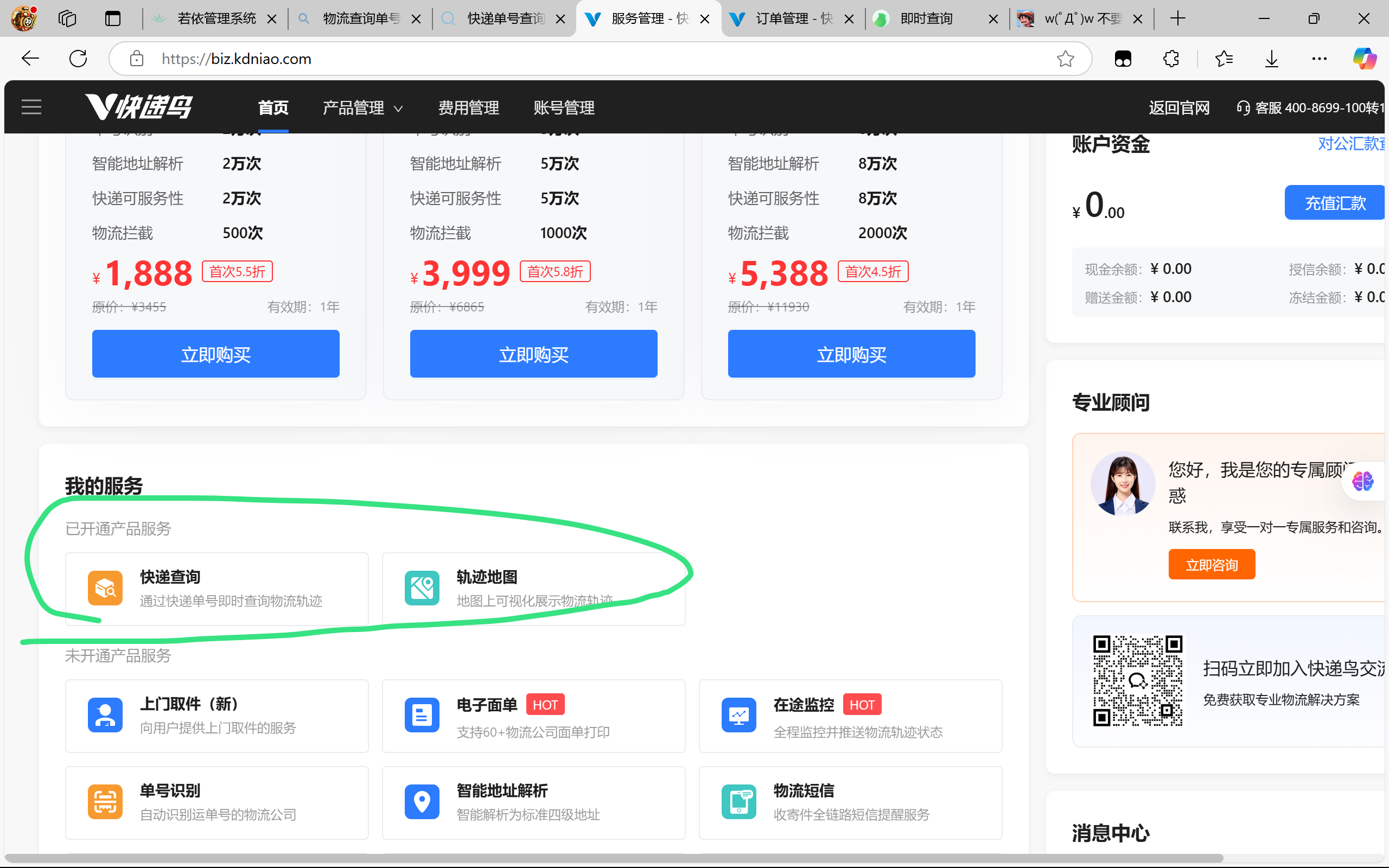This screenshot has height=868, width=1389.
Task: Open the 轨迹地图 map icon
Action: coord(422,588)
